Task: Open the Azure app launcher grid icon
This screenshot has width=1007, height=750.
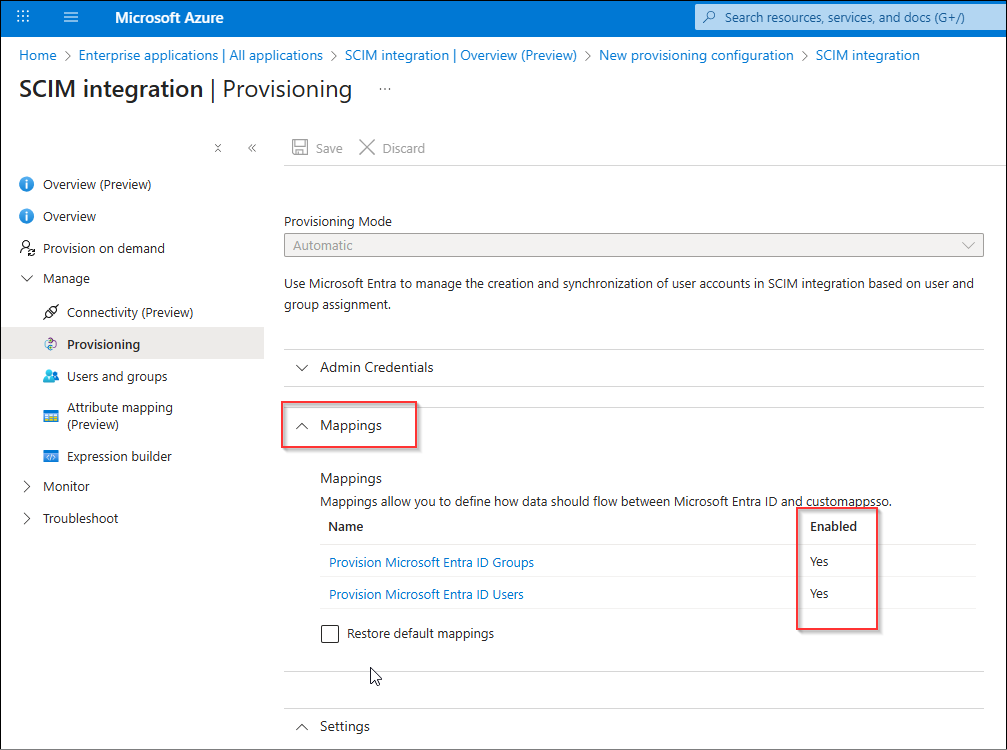Action: tap(23, 17)
